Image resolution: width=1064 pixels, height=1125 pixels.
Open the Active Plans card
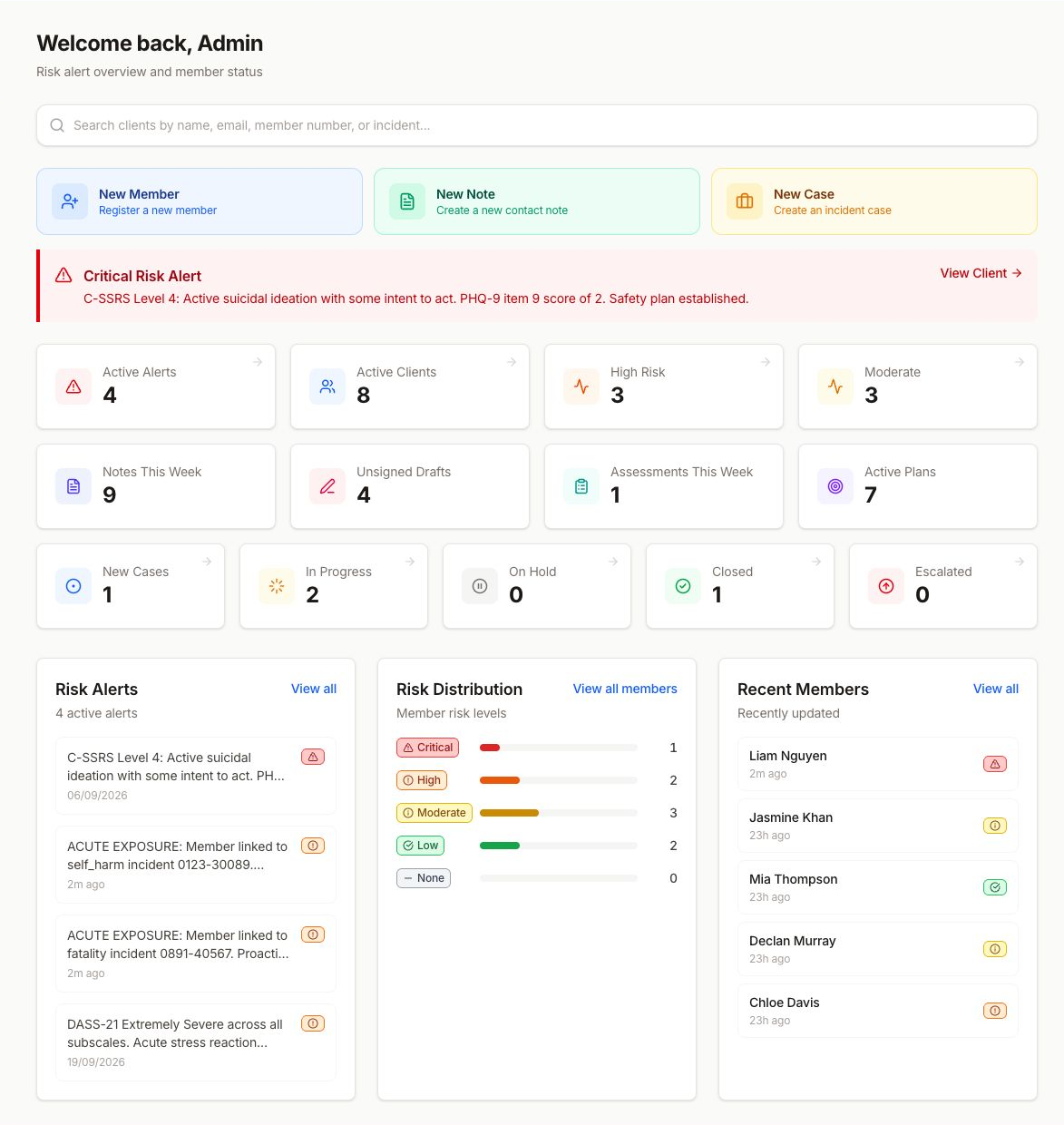[x=918, y=486]
